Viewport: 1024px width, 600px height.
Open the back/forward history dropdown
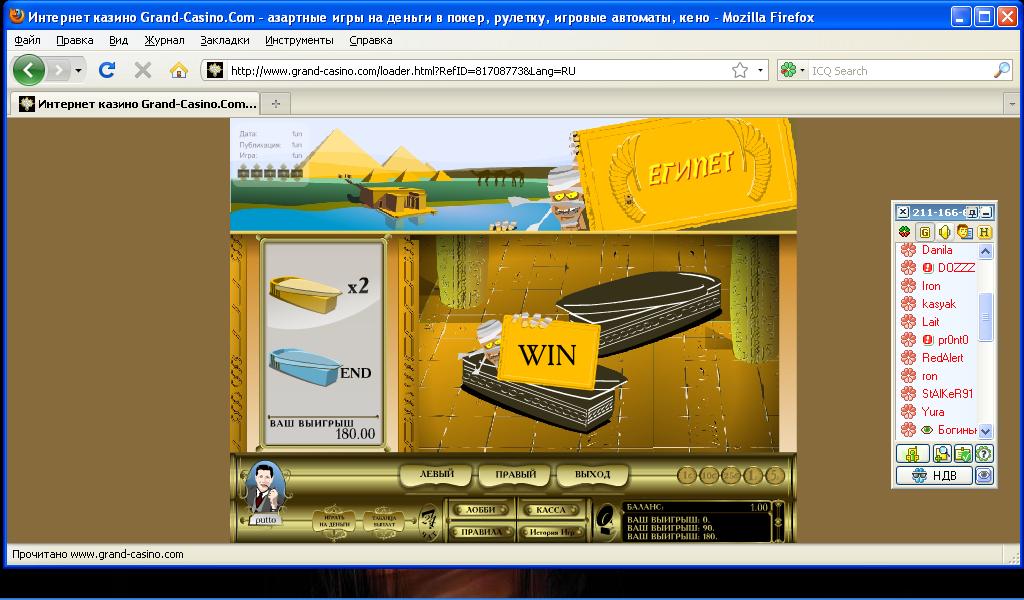click(x=78, y=70)
